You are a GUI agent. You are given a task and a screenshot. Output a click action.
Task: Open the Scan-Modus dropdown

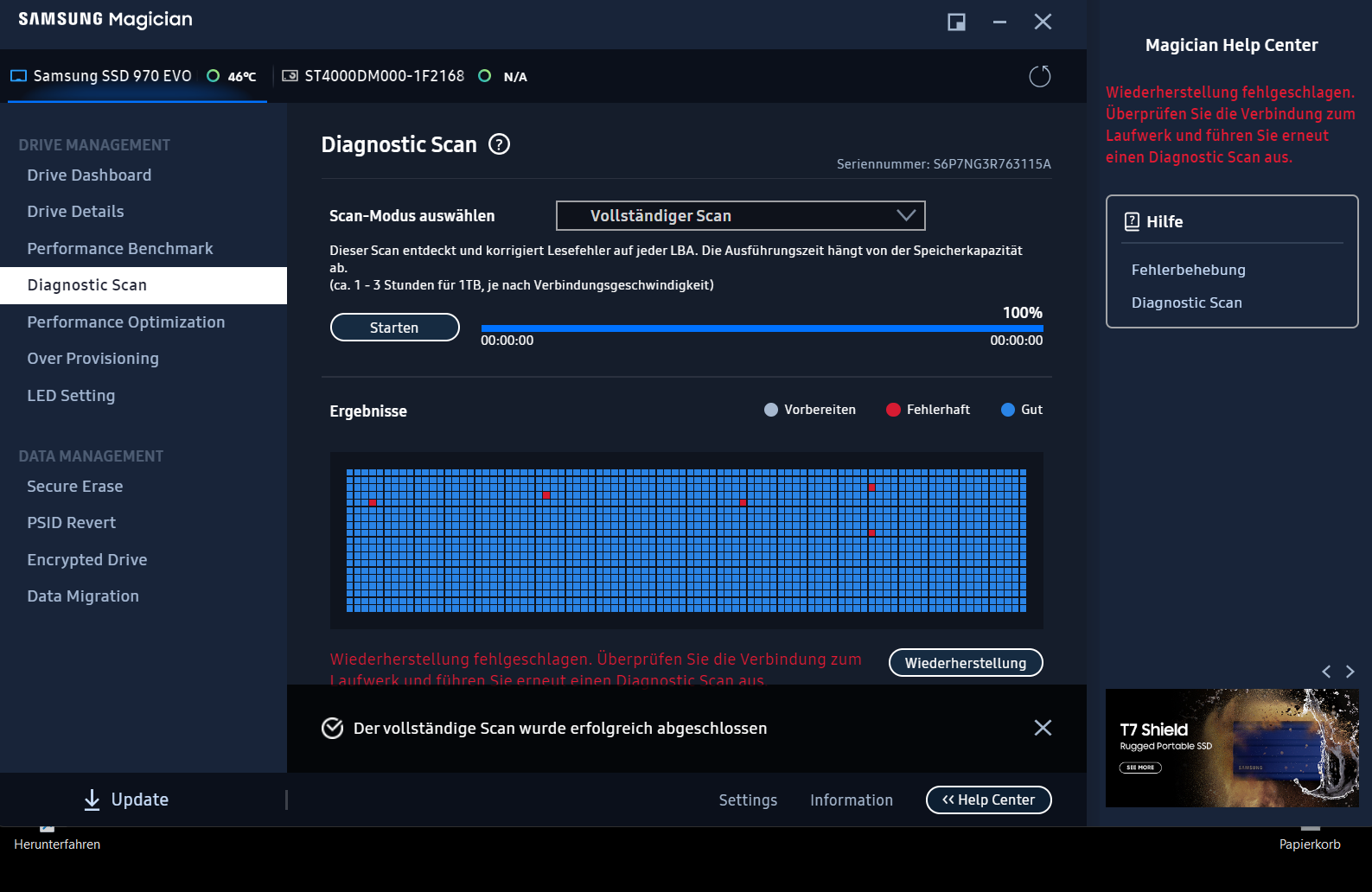[x=740, y=215]
